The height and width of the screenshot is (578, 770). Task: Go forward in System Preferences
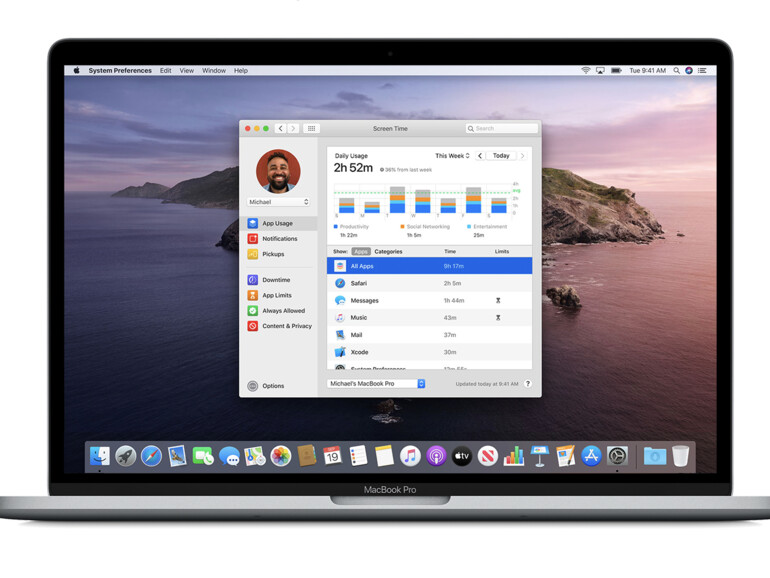(x=293, y=129)
